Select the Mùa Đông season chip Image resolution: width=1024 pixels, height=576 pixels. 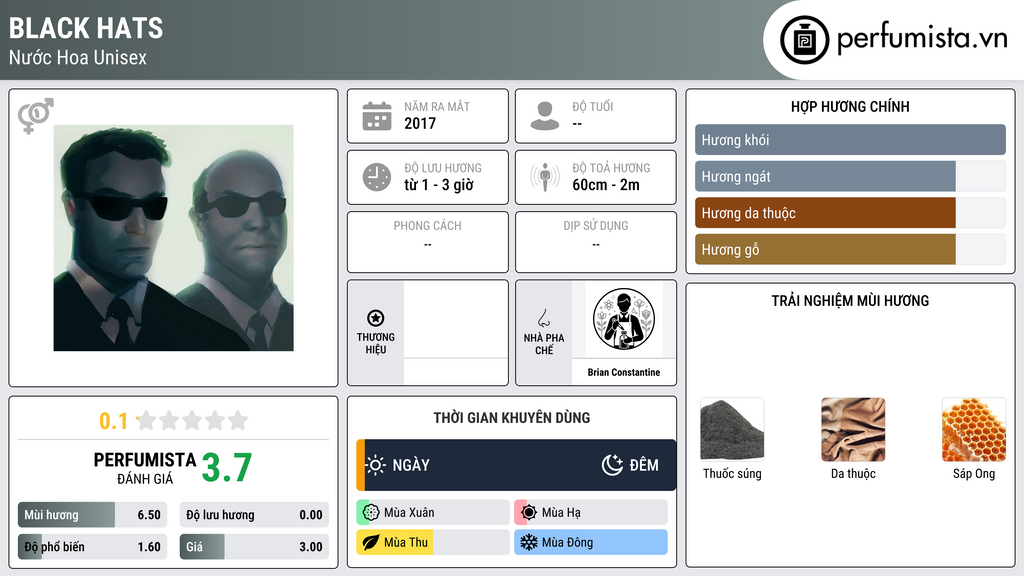(x=591, y=543)
